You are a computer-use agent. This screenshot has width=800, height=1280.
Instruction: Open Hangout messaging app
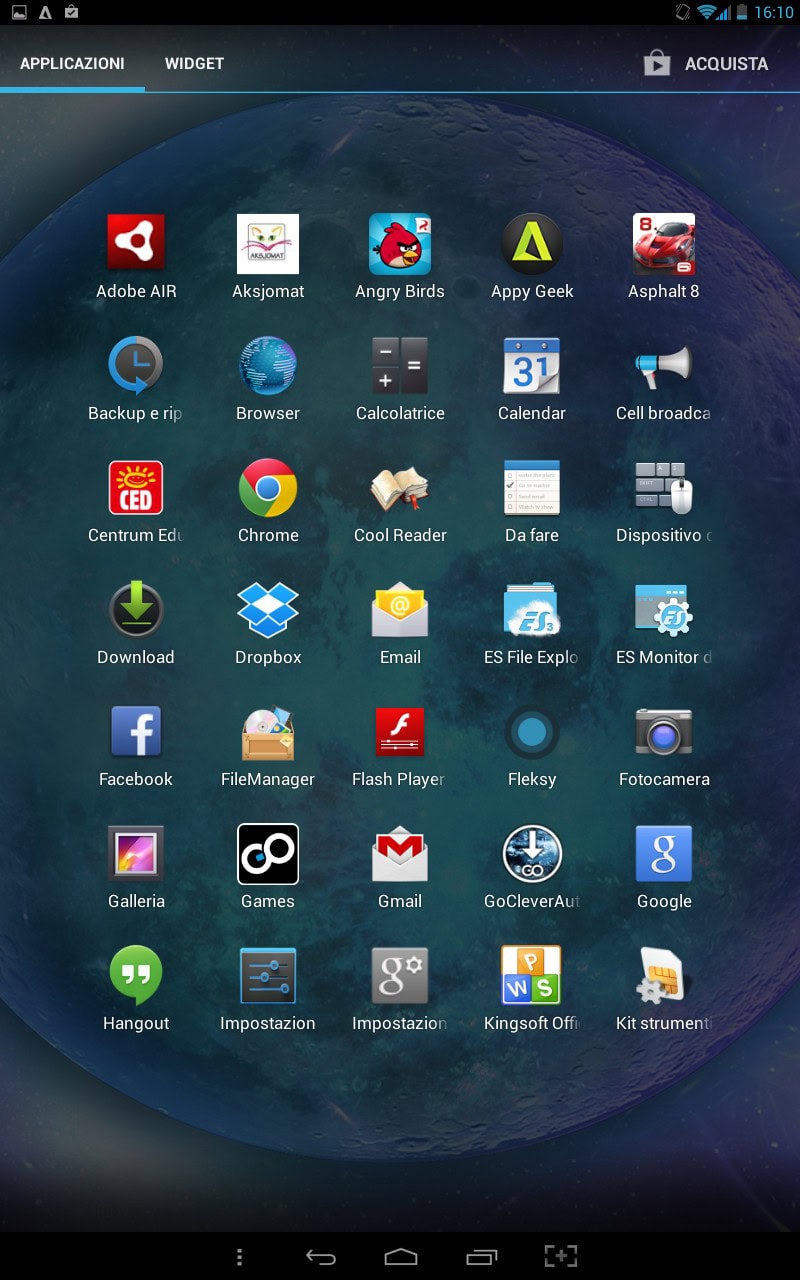(x=136, y=990)
